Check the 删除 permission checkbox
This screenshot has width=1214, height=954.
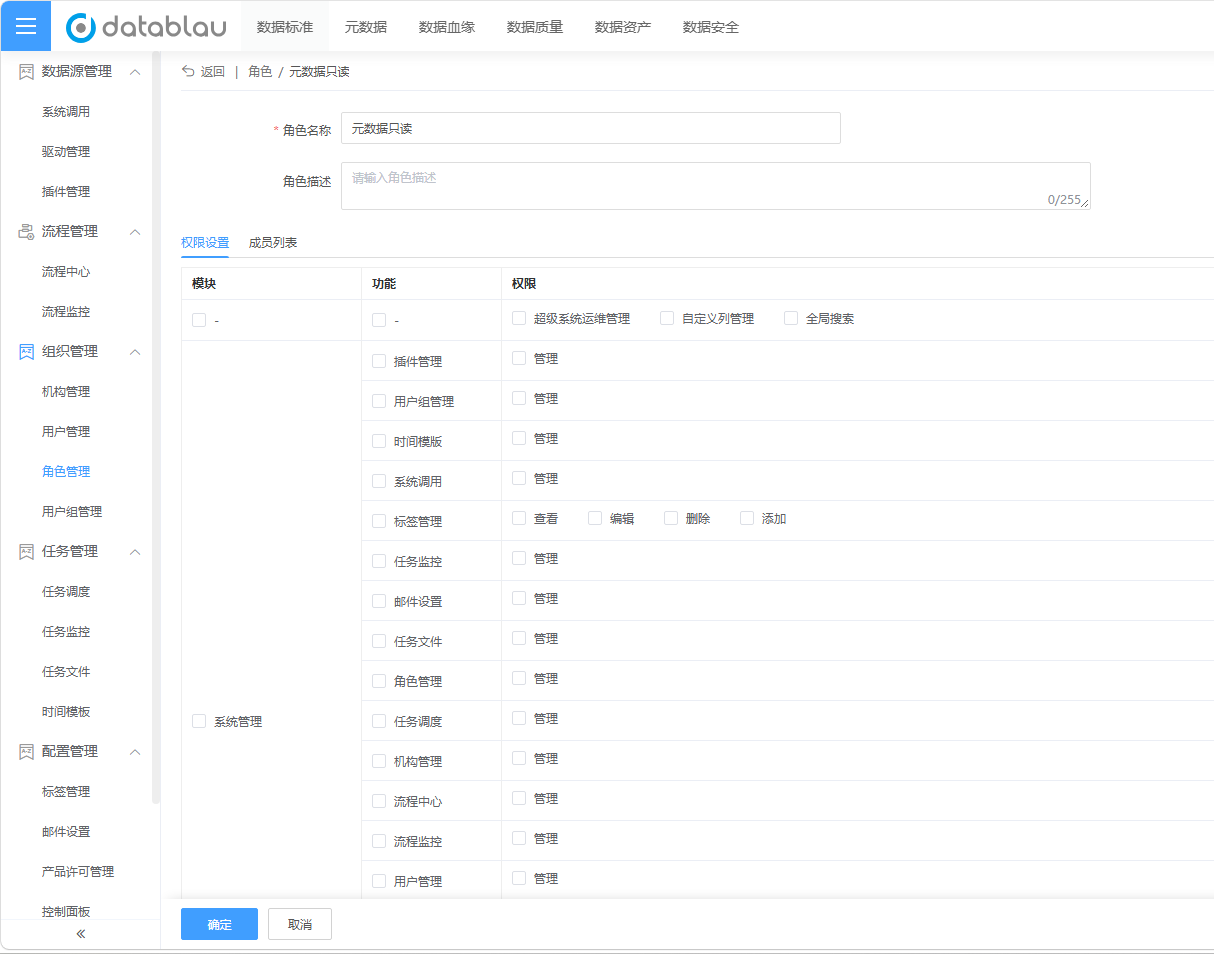click(x=671, y=518)
